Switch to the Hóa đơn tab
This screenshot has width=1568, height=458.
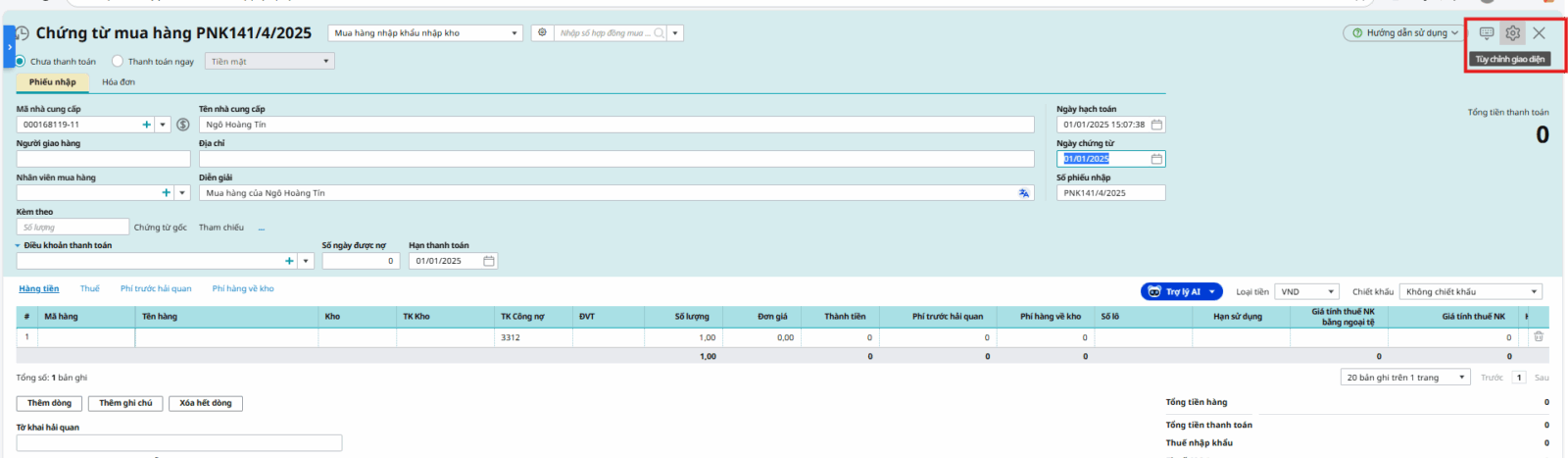pos(119,82)
